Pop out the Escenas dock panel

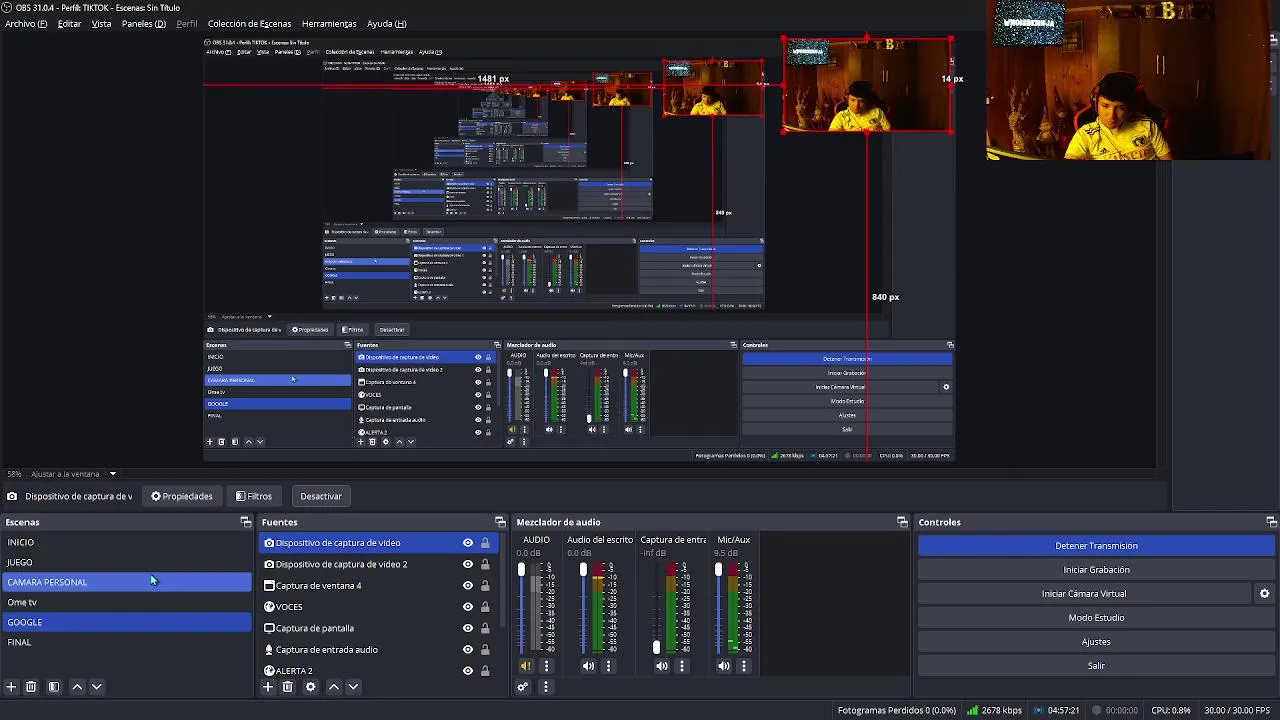pos(246,522)
